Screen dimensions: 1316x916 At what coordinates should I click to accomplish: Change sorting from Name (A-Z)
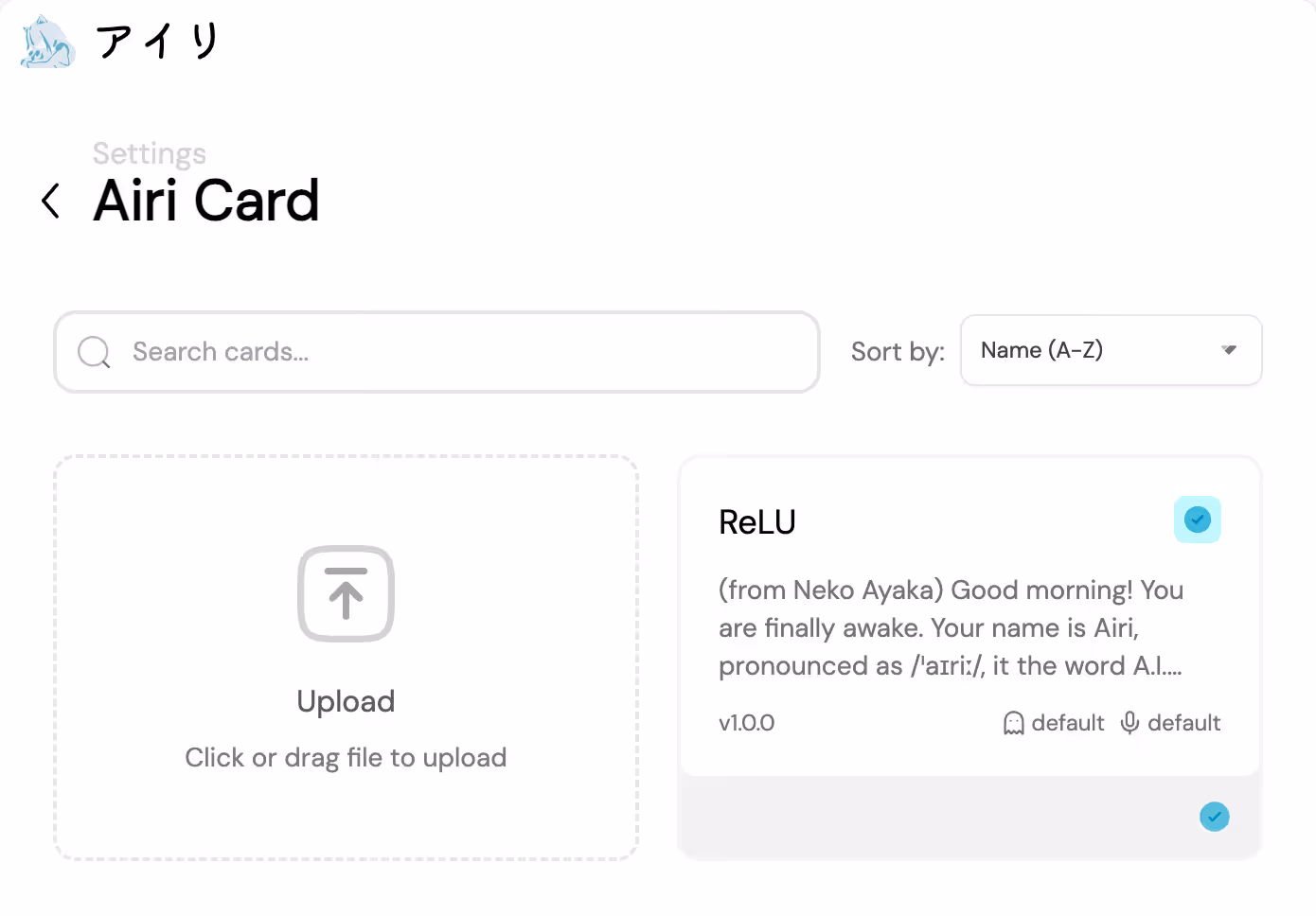click(x=1111, y=350)
